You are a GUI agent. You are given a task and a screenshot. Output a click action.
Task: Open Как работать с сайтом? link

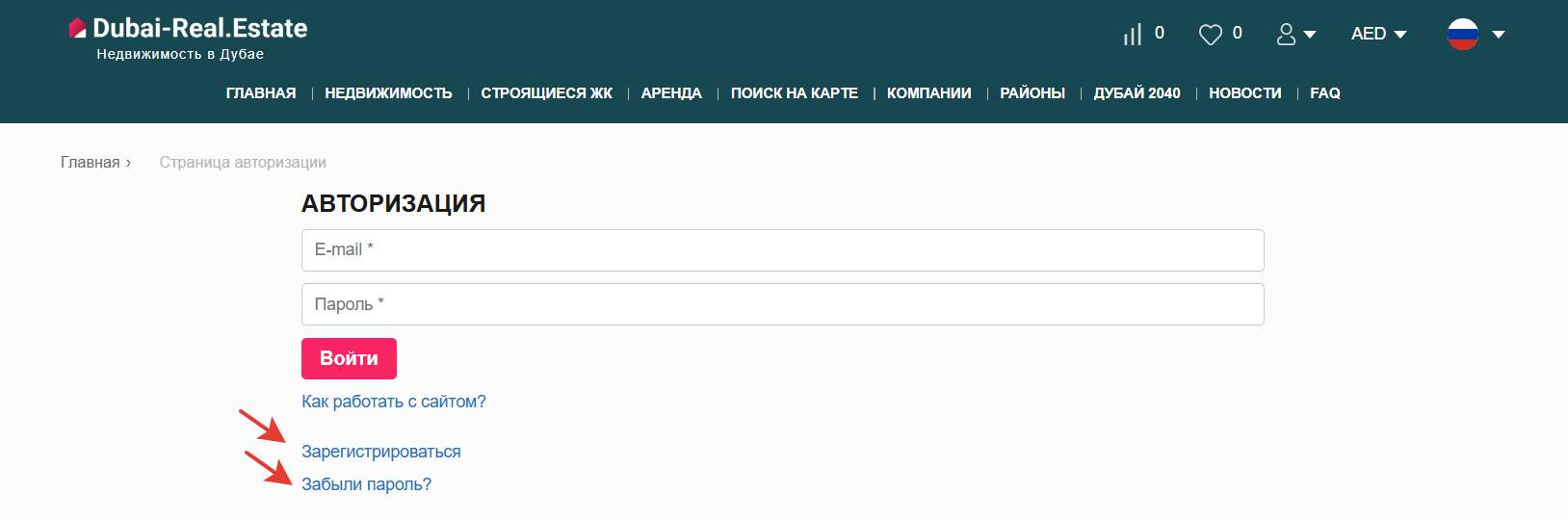click(394, 402)
